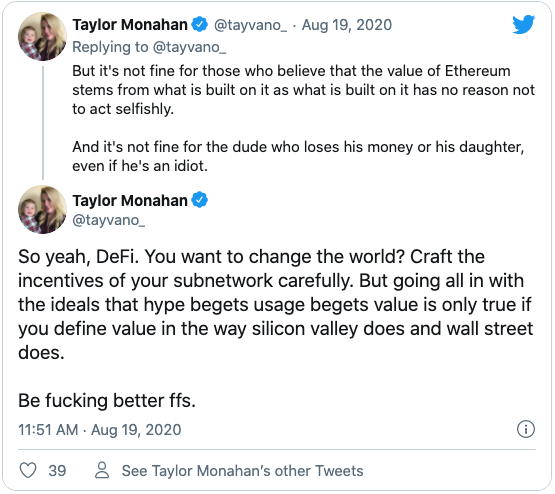Open the tweet info circle icon
The height and width of the screenshot is (494, 555).
click(x=526, y=429)
